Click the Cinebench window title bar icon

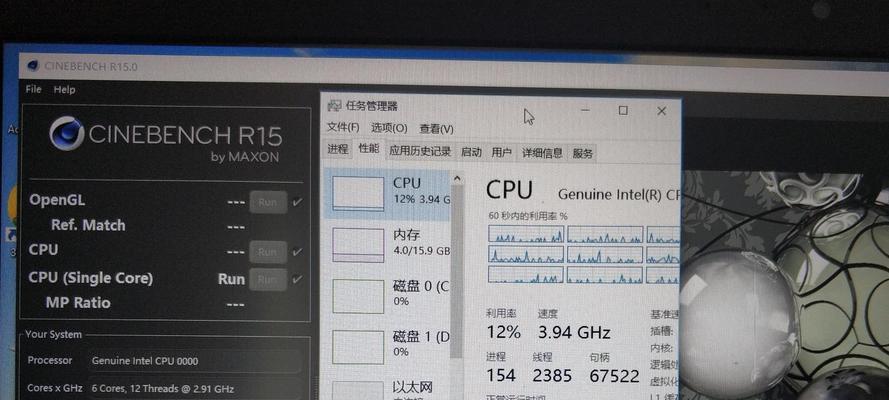coord(33,66)
